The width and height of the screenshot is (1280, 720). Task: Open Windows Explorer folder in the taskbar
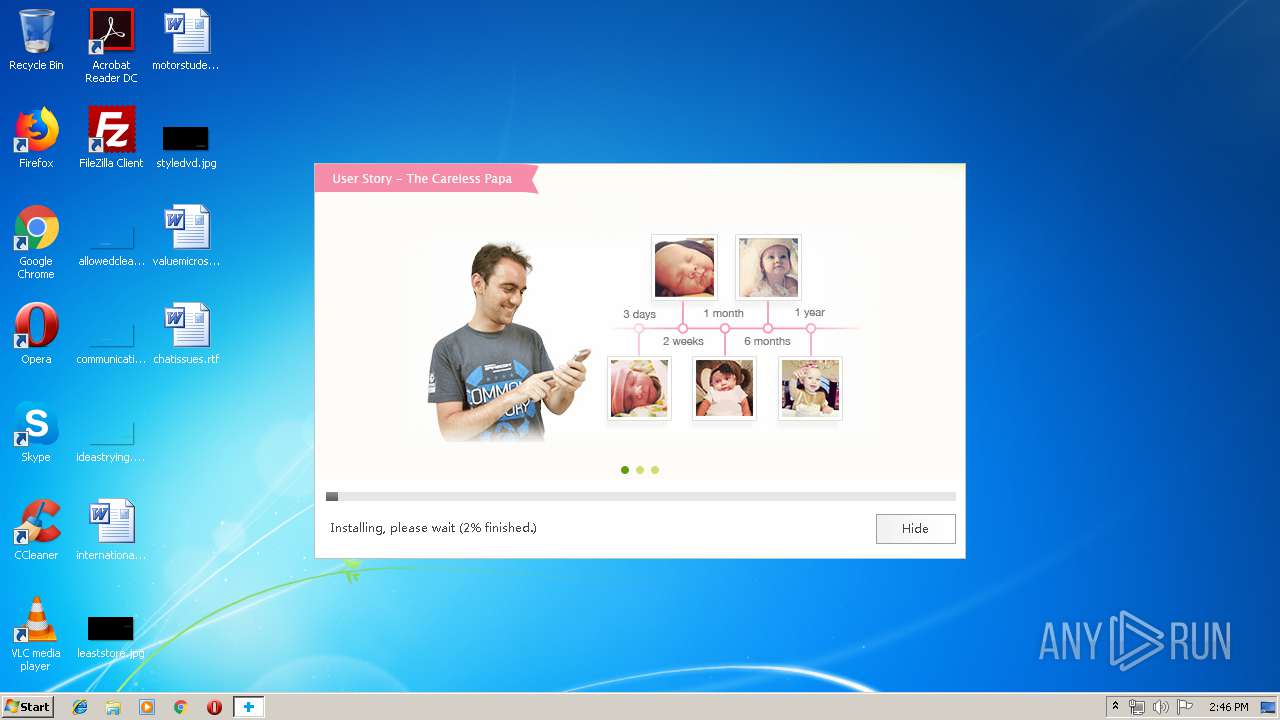click(x=113, y=707)
